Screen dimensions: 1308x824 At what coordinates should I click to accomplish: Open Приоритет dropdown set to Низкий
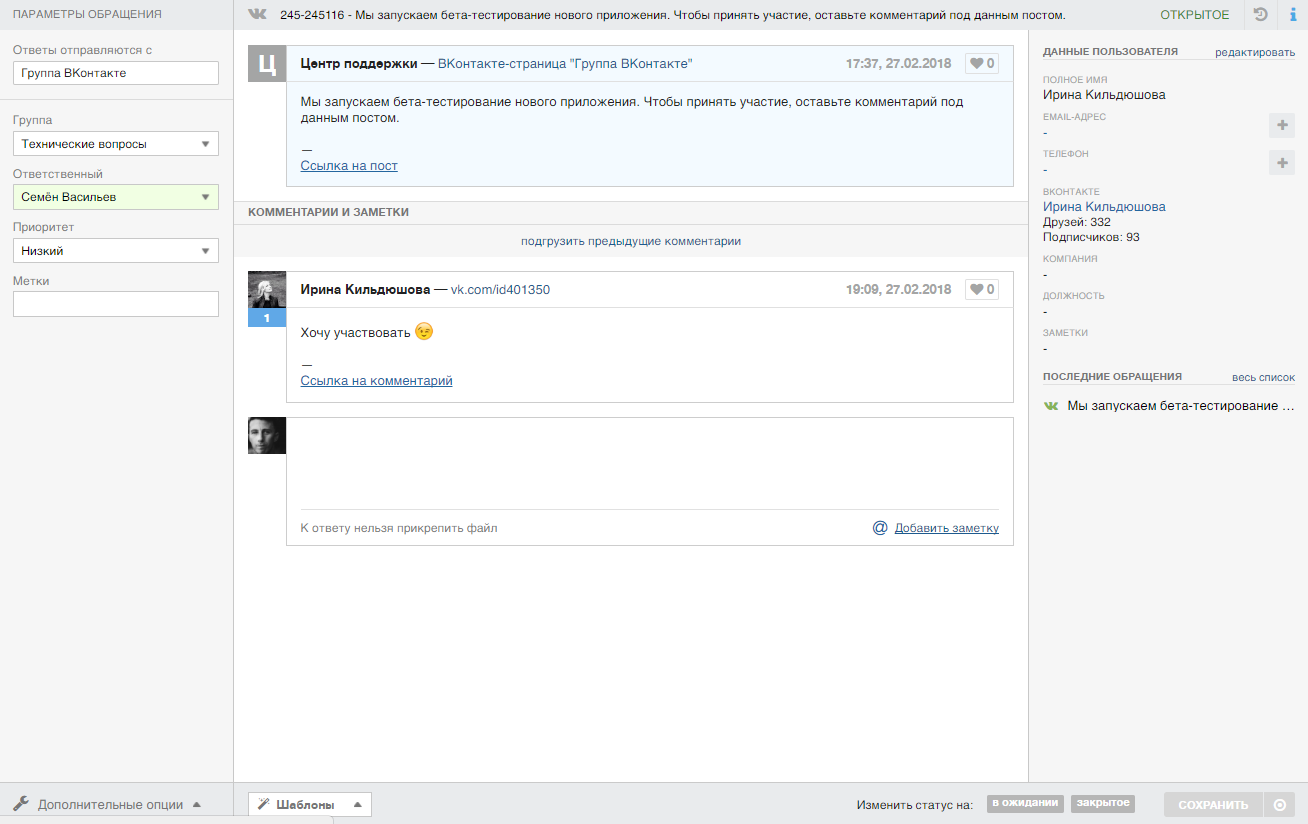click(x=116, y=251)
